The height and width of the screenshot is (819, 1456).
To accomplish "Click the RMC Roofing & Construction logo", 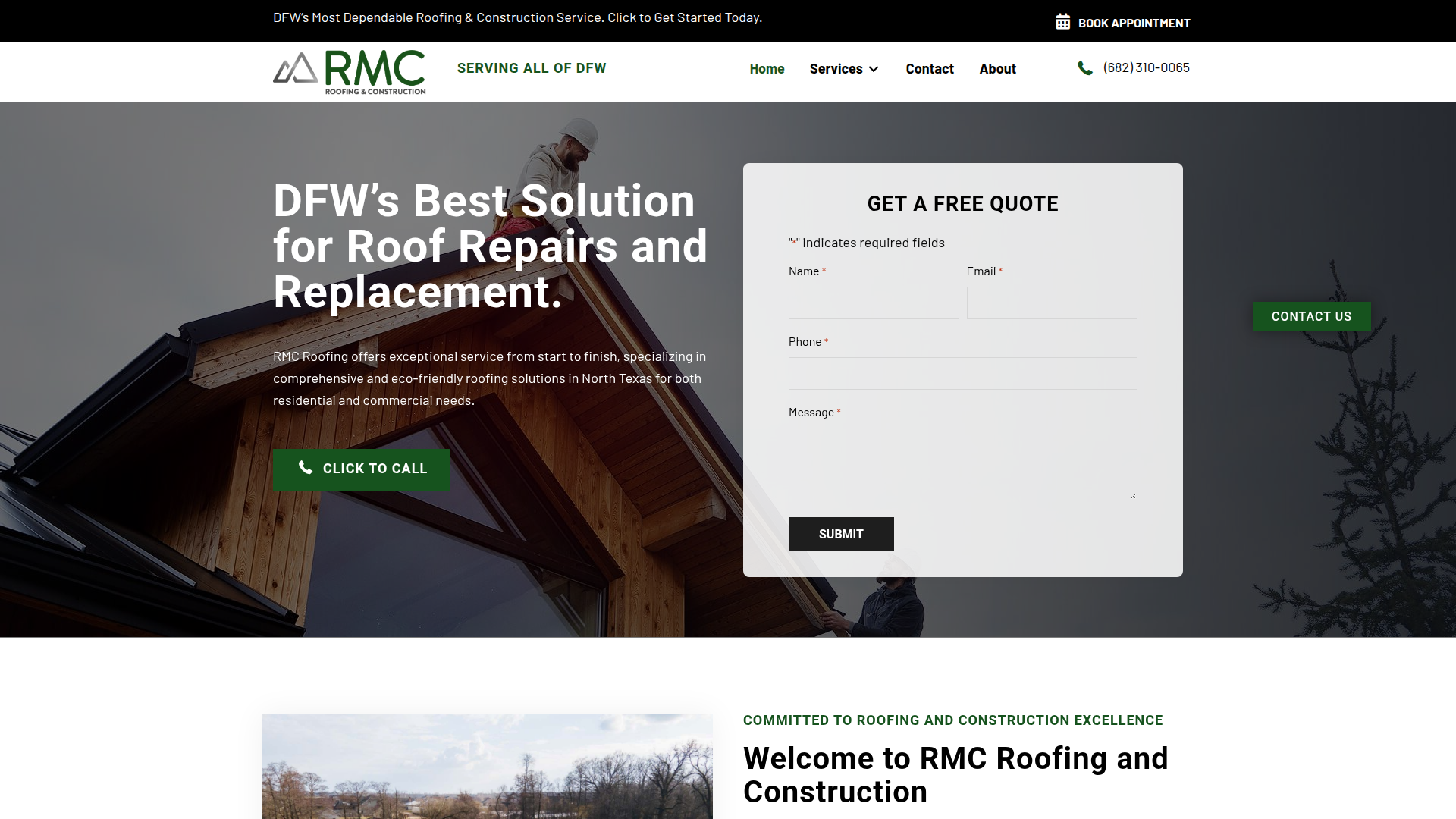I will pyautogui.click(x=350, y=73).
